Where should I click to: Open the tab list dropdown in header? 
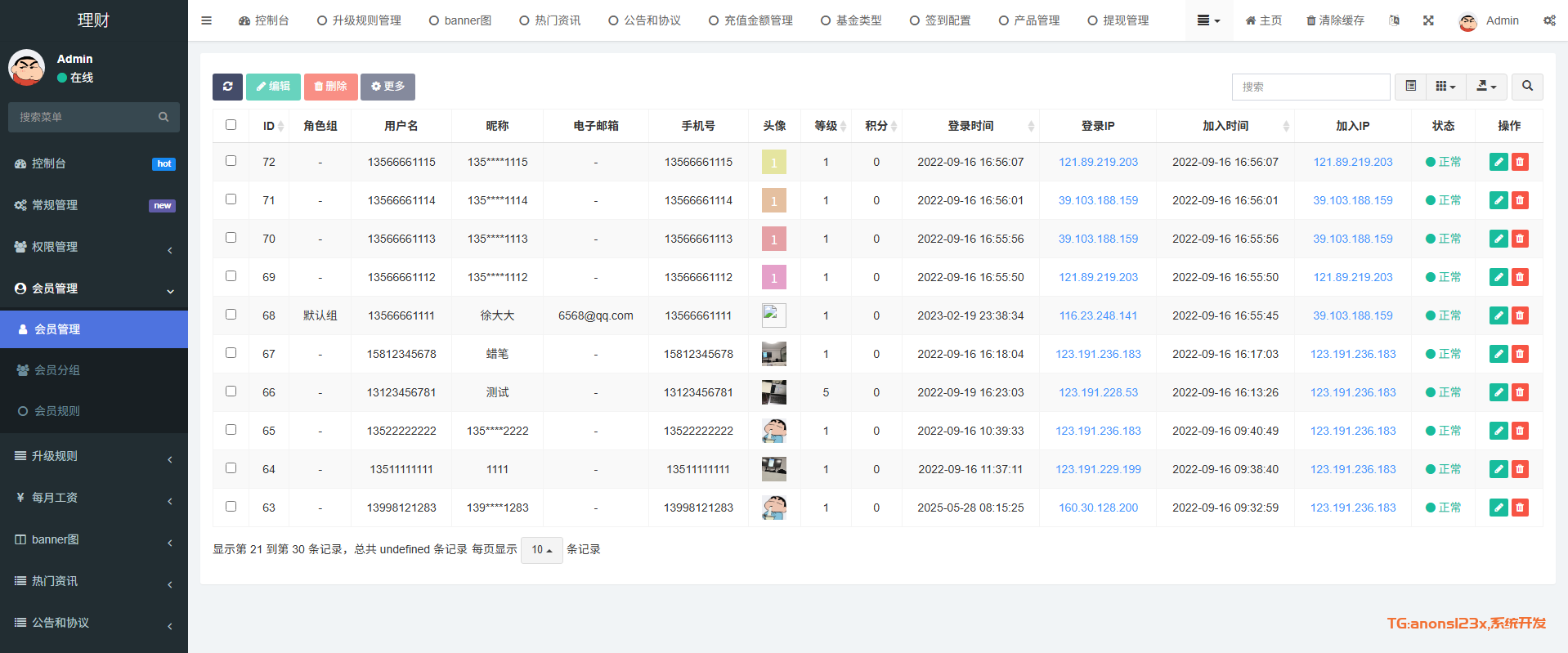[x=1208, y=20]
